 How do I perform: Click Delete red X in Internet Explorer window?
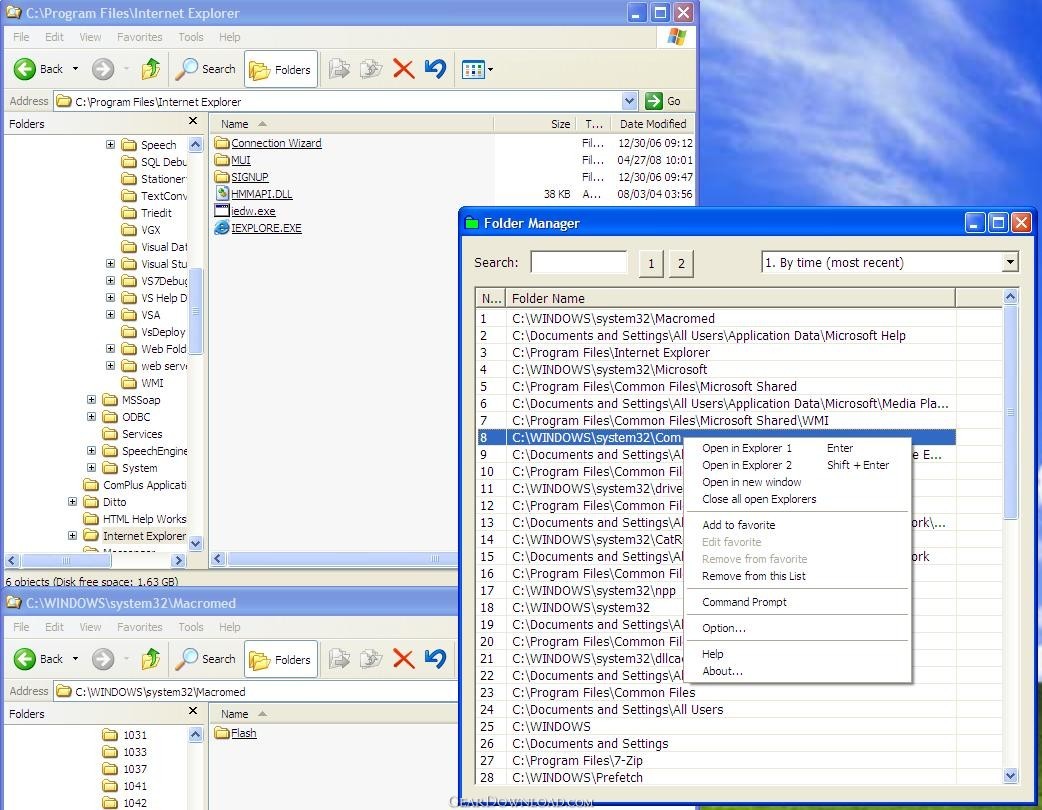click(403, 68)
